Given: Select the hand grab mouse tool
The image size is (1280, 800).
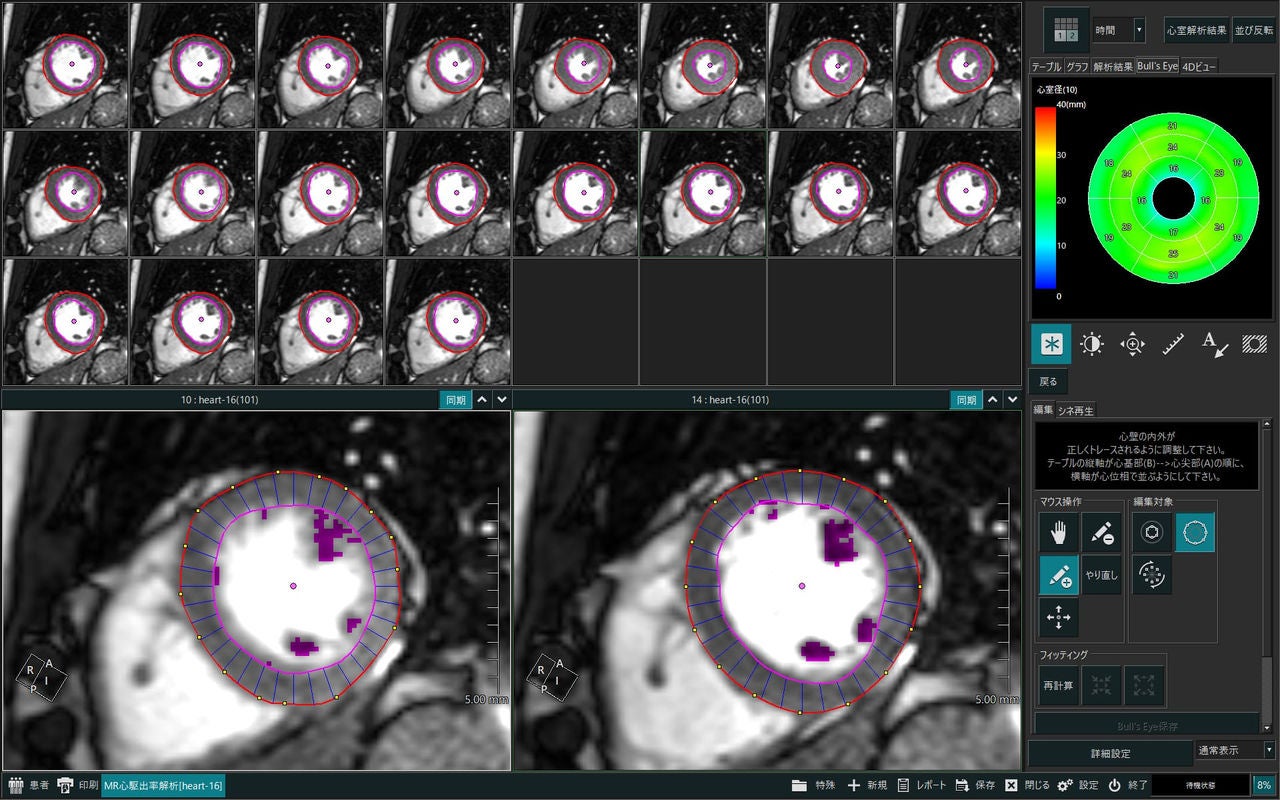Looking at the screenshot, I should (1059, 533).
